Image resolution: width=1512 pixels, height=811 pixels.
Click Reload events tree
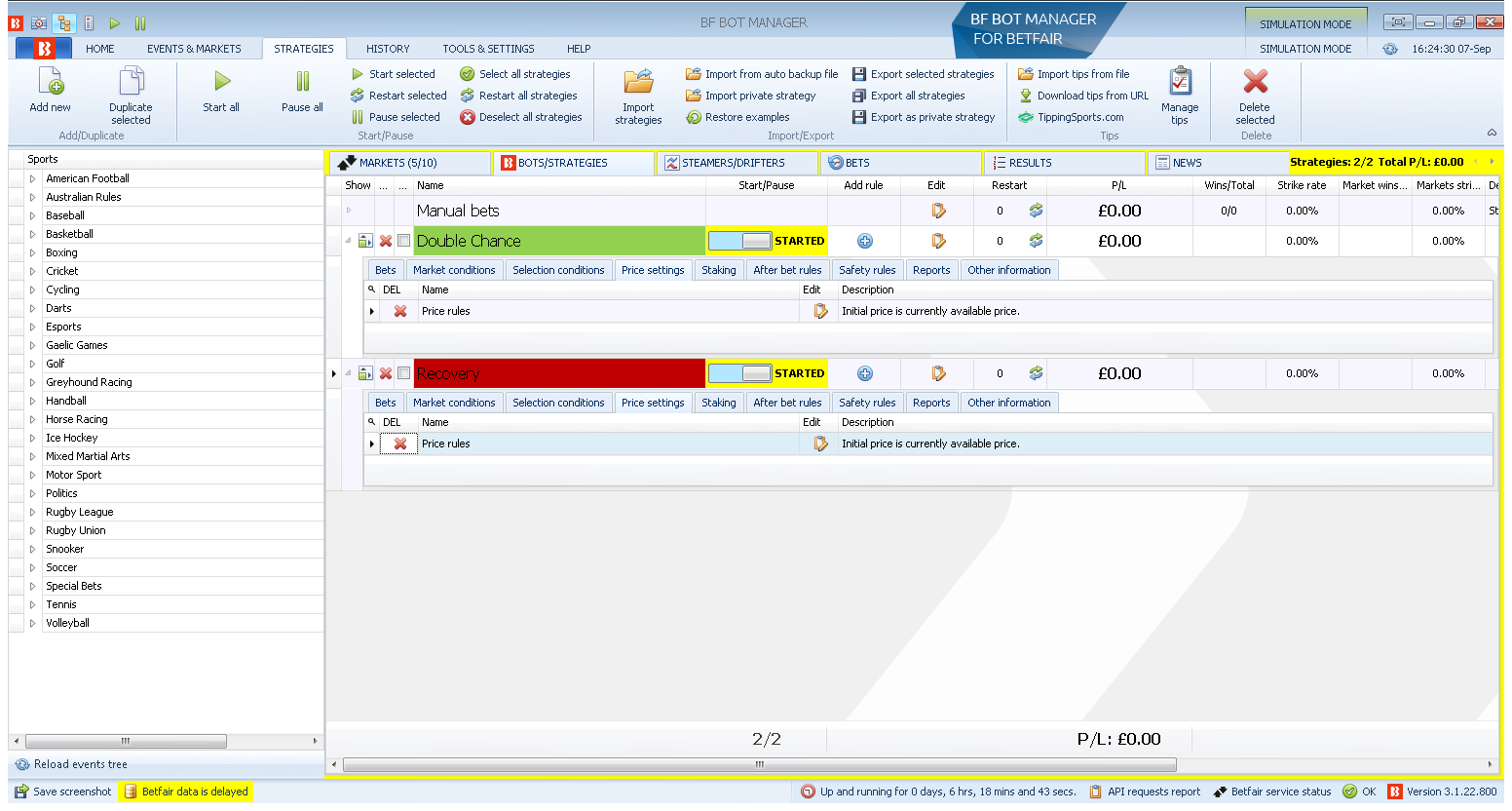[71, 764]
